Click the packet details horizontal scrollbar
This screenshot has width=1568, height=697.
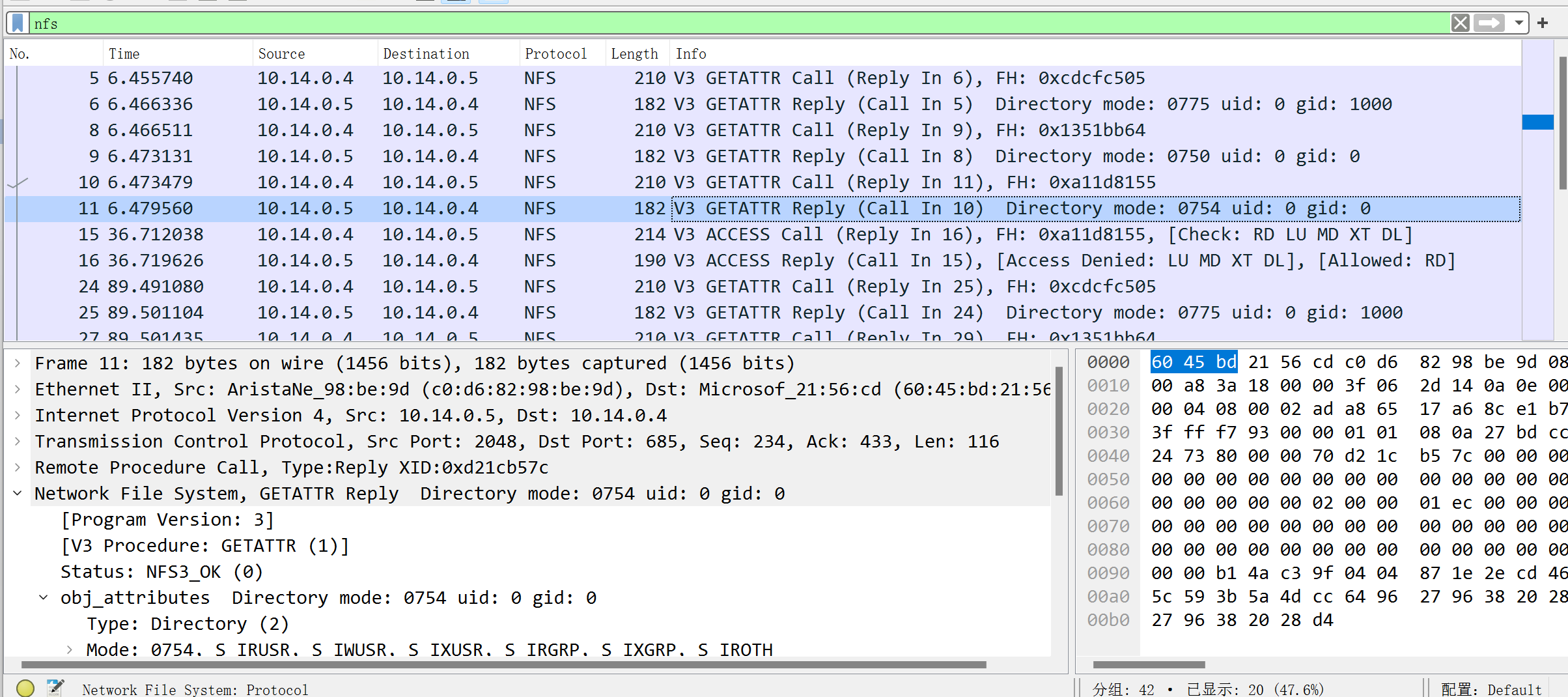pos(503,664)
